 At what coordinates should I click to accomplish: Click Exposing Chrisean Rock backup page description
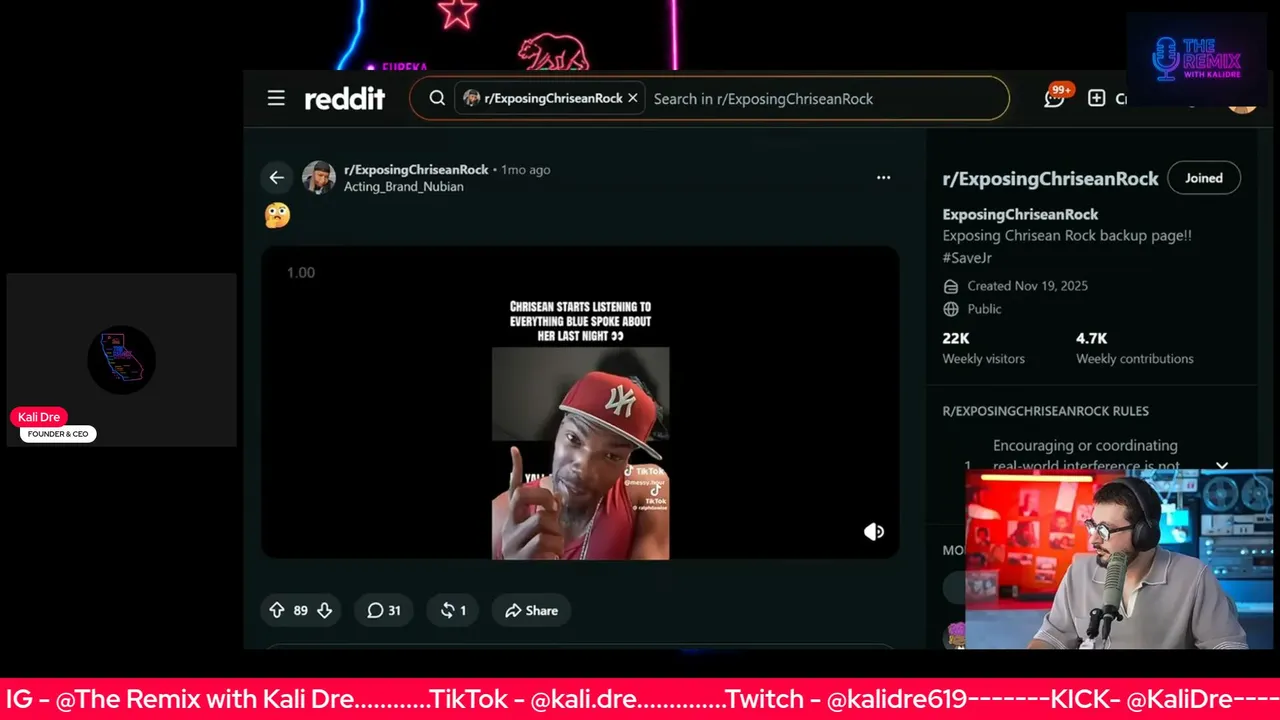click(x=1067, y=236)
